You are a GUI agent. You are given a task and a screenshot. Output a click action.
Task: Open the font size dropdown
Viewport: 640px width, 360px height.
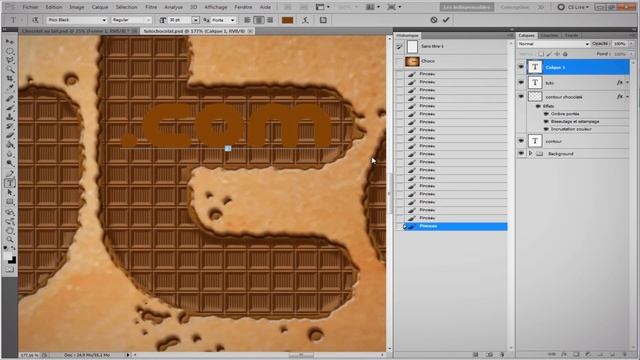click(x=196, y=20)
